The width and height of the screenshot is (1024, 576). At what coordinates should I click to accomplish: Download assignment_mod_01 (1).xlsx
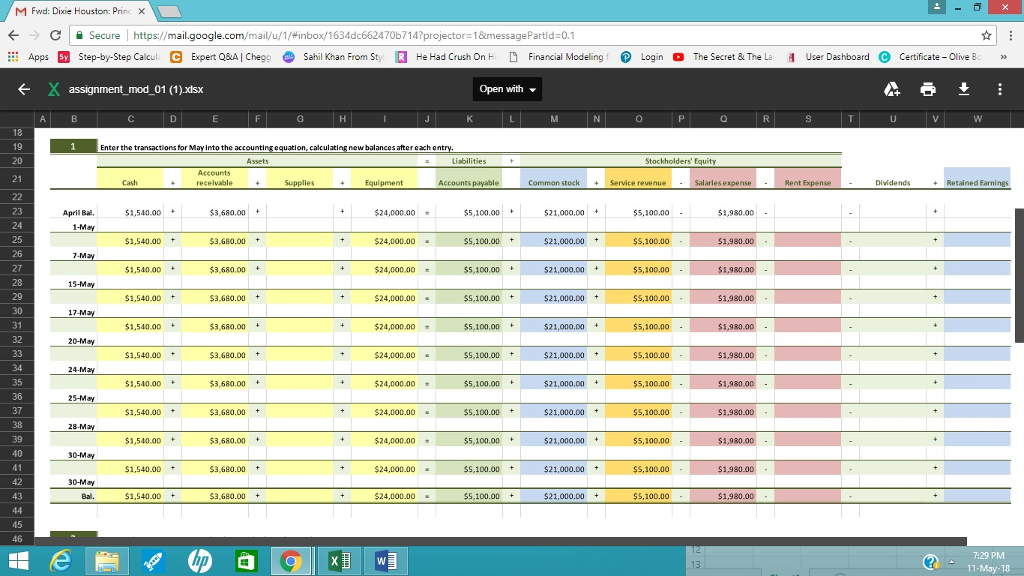963,89
